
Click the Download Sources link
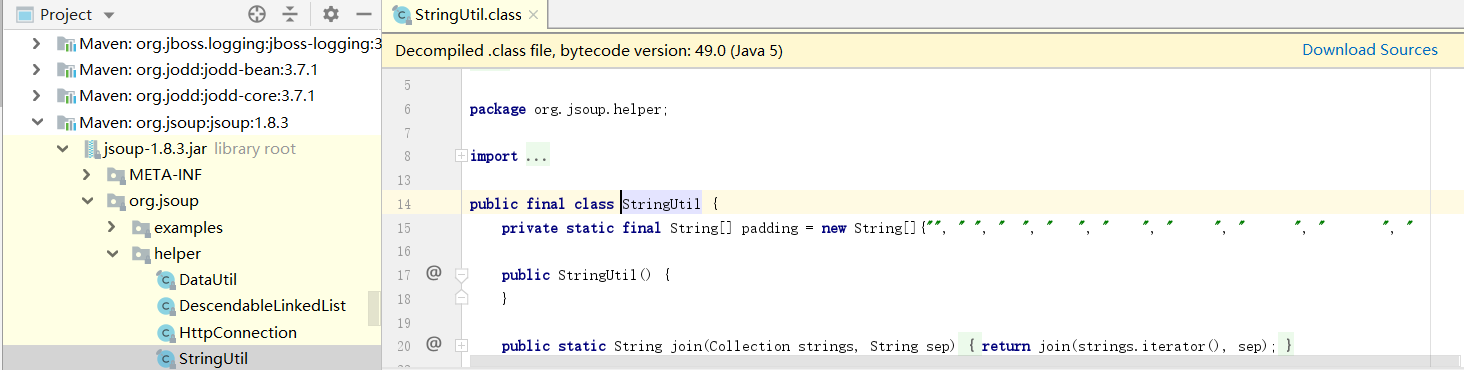coord(1370,50)
